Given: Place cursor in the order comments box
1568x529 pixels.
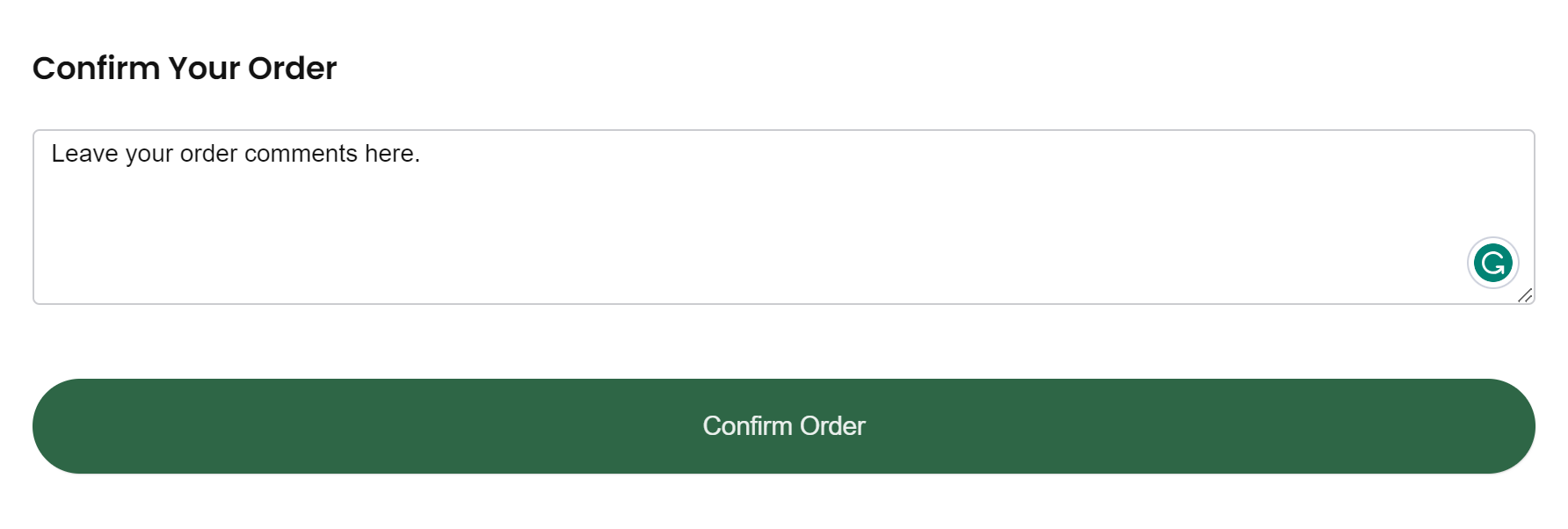Looking at the screenshot, I should (784, 217).
